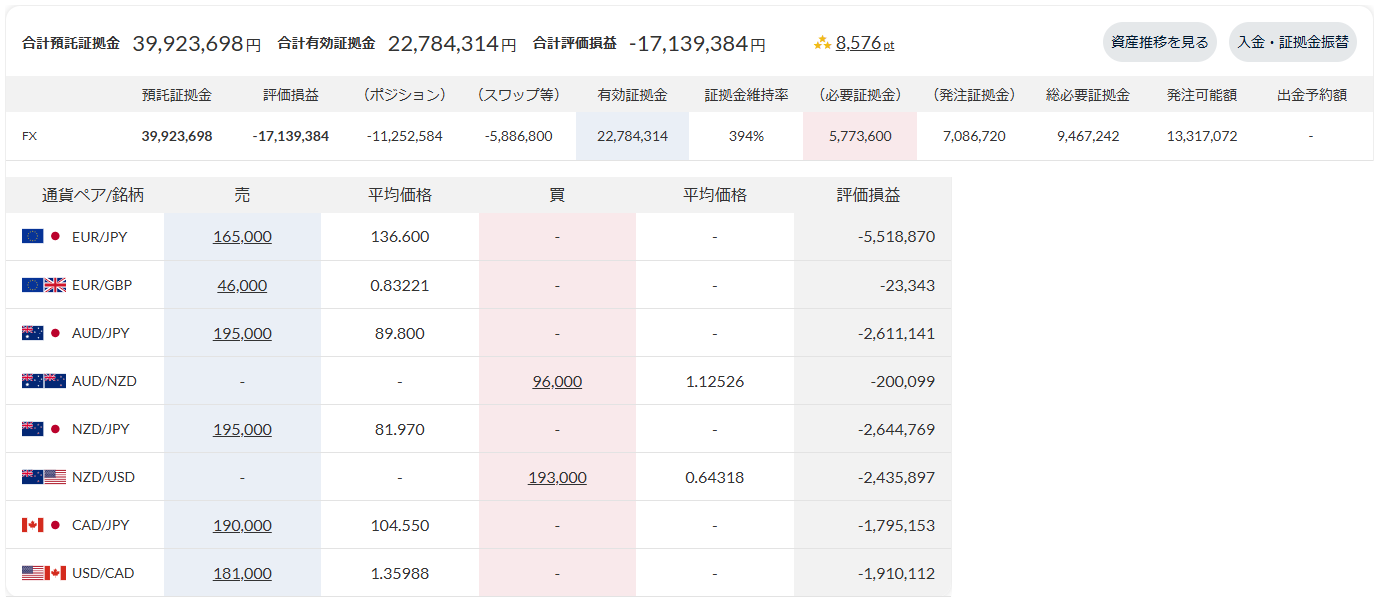Click the gold stars points icon
The width and height of the screenshot is (1379, 602).
click(x=822, y=43)
